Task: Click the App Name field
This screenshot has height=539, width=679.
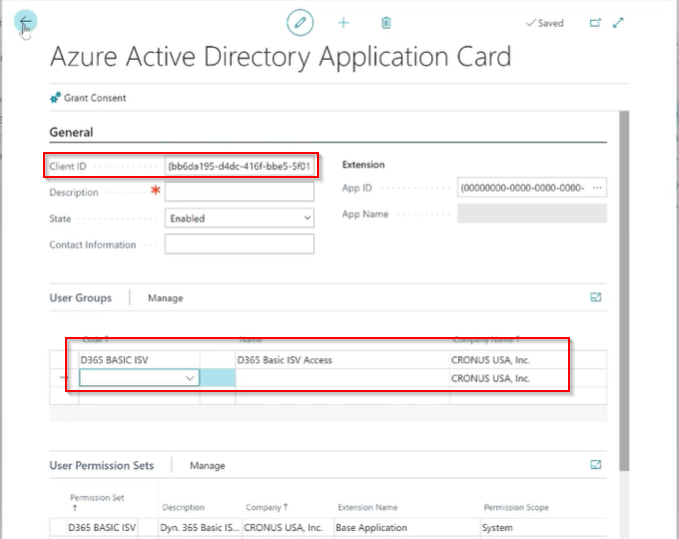Action: pyautogui.click(x=532, y=214)
